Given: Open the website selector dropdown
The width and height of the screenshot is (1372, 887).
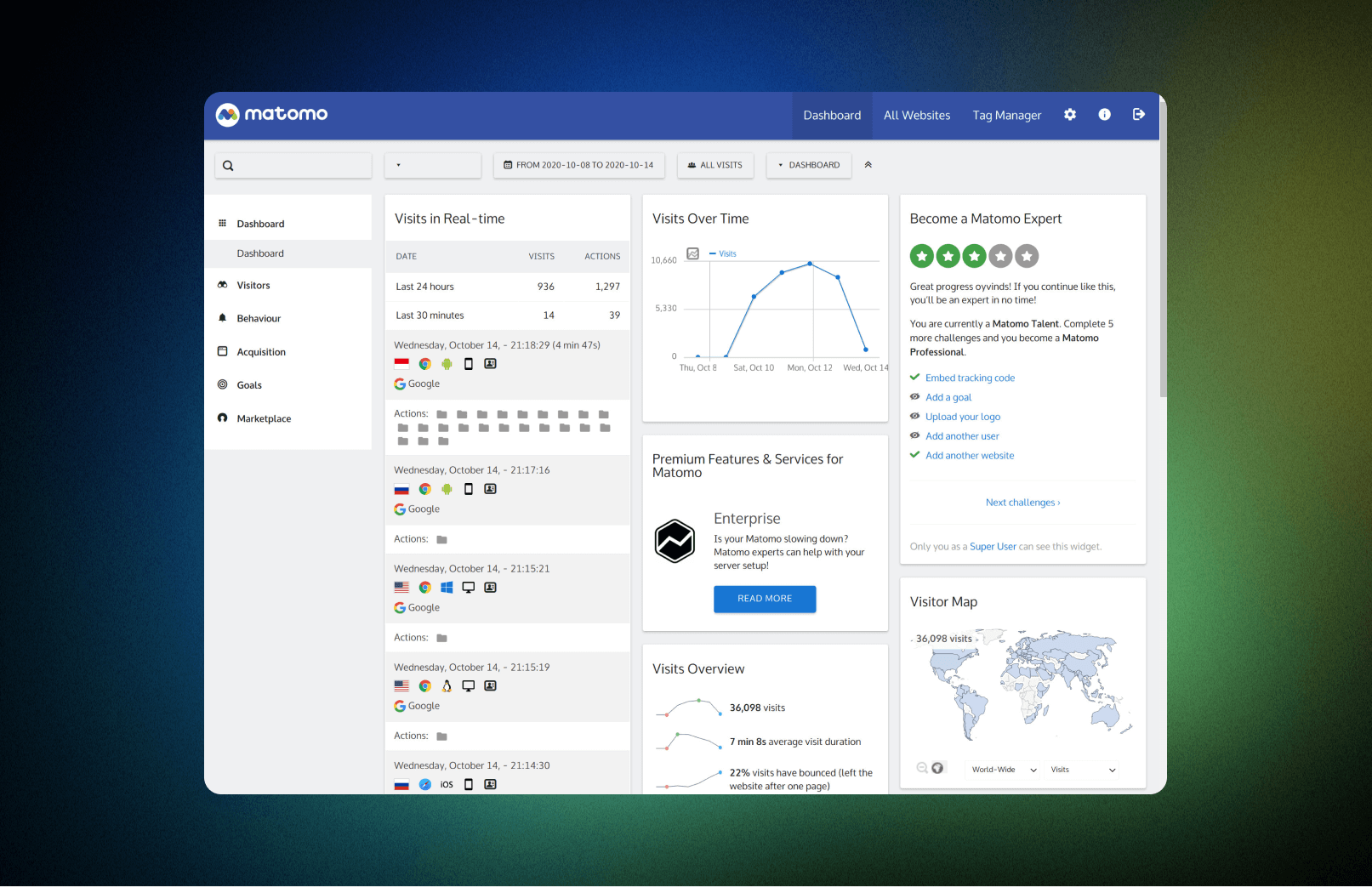Looking at the screenshot, I should (x=433, y=166).
